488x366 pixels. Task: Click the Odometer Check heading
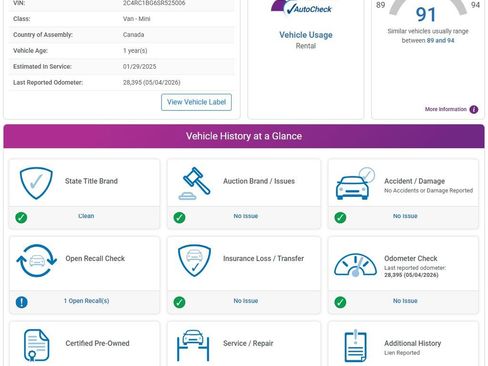(x=411, y=258)
